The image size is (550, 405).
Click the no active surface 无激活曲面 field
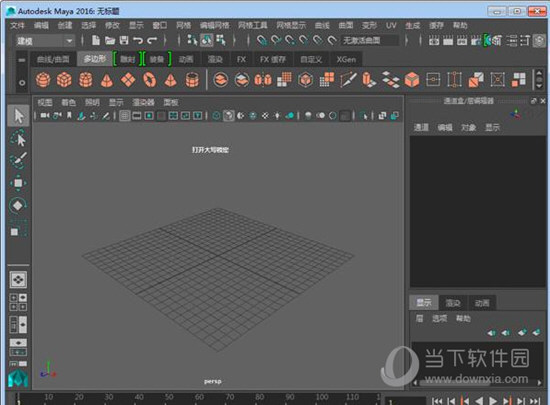[370, 40]
